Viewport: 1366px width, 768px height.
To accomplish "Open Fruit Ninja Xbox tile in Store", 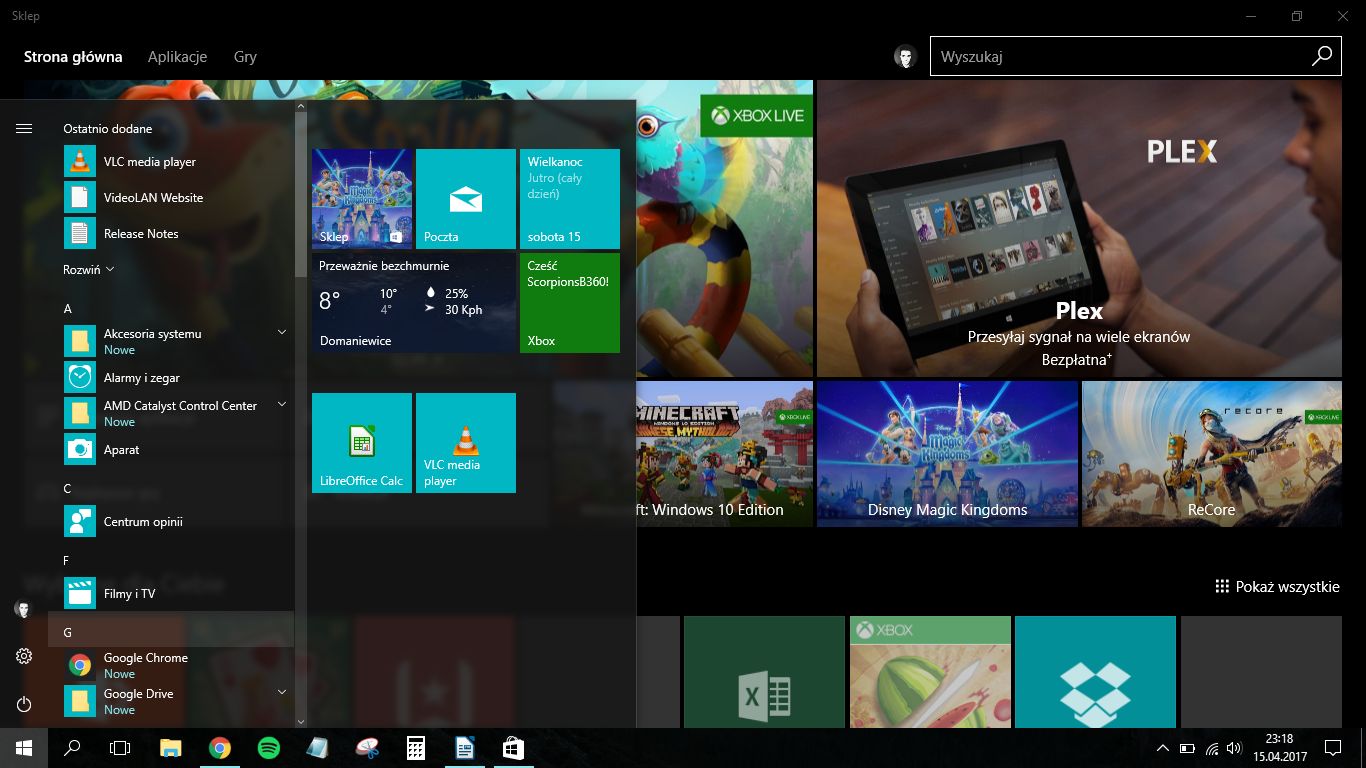I will 930,672.
